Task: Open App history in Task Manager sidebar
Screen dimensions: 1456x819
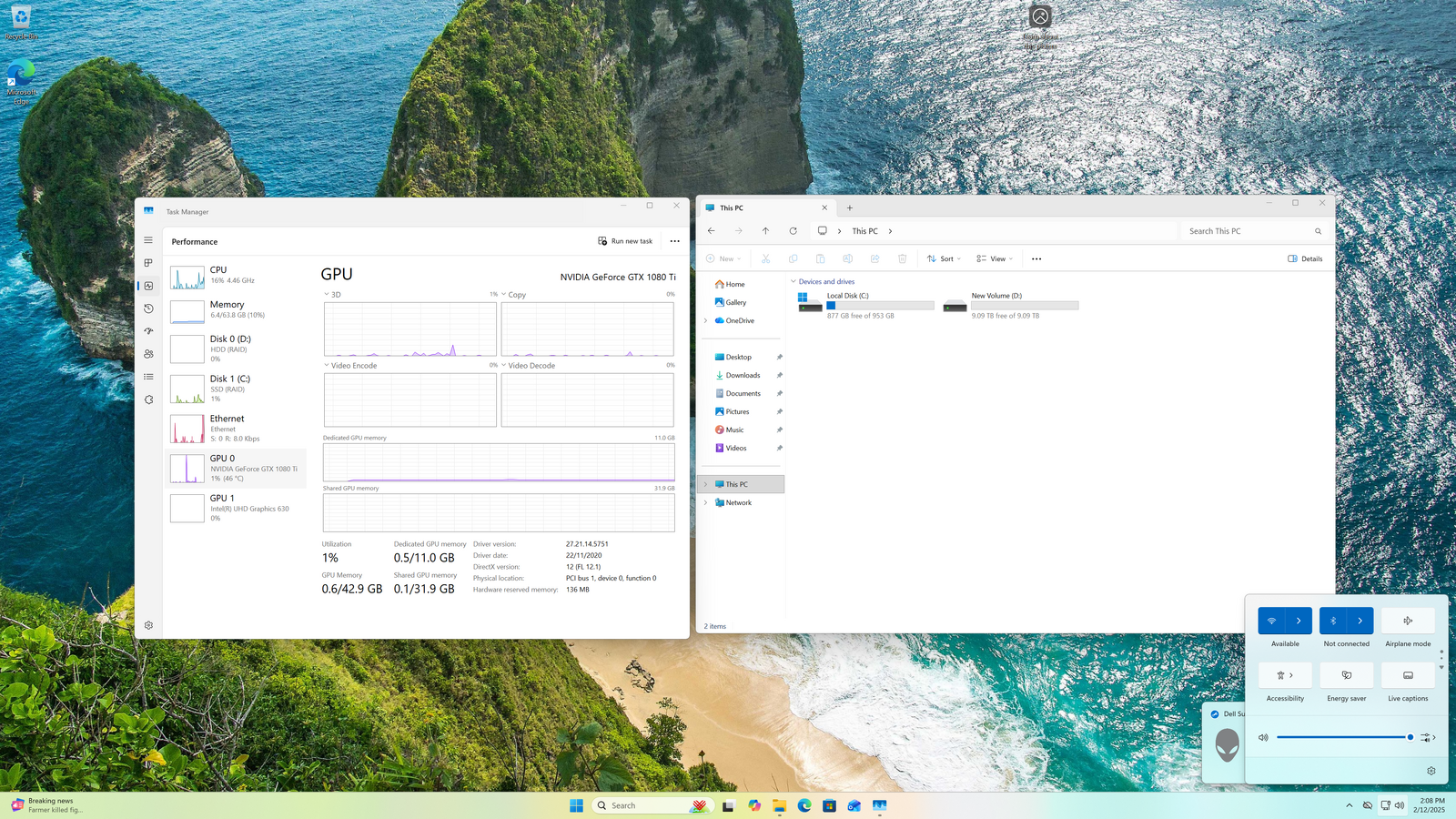Action: click(148, 308)
